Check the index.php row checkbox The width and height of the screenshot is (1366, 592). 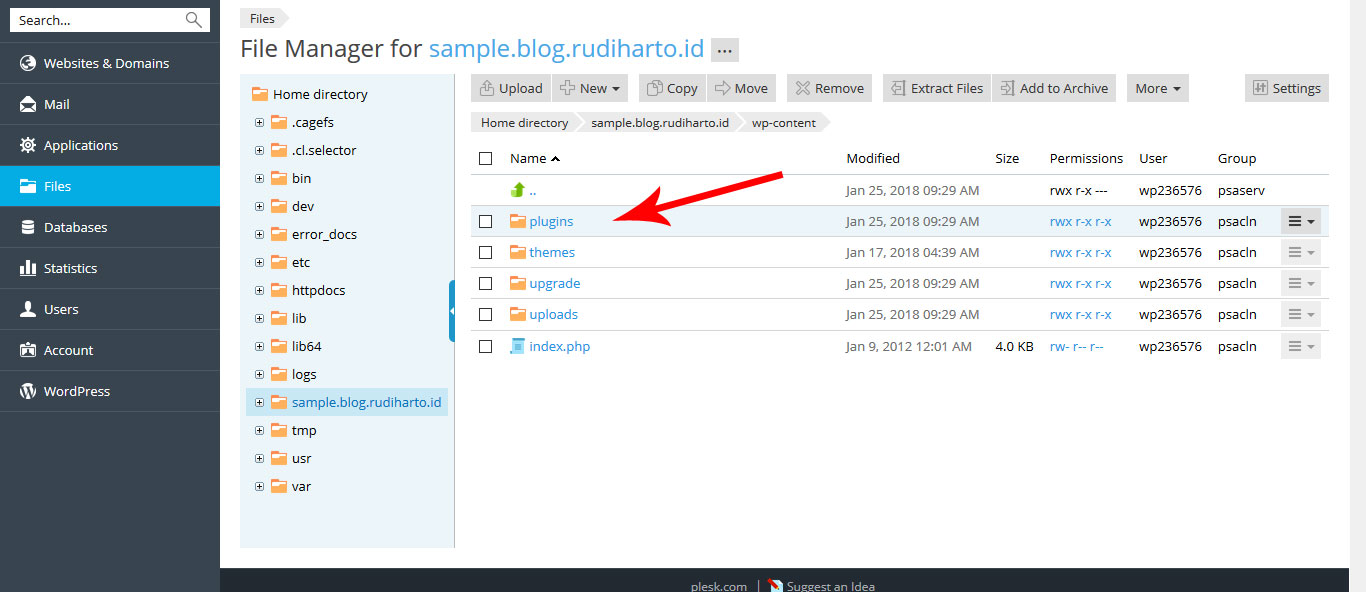[x=486, y=346]
